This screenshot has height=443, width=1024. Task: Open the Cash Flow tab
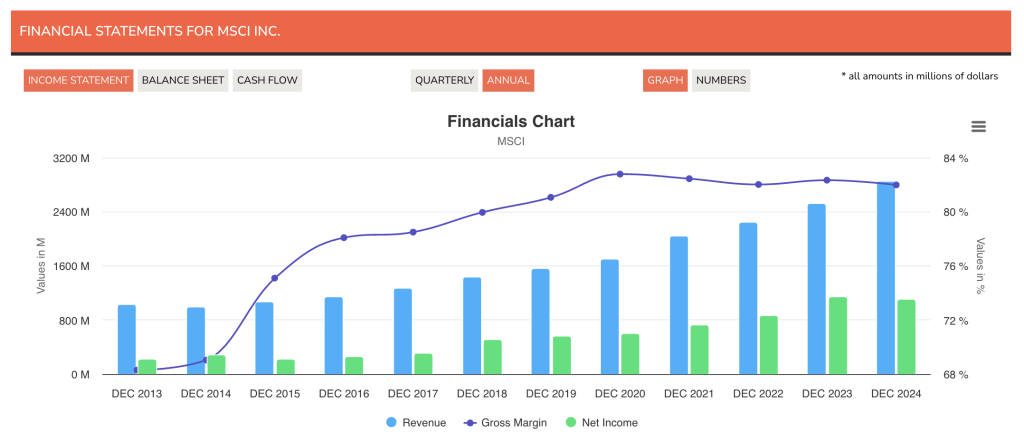pyautogui.click(x=267, y=80)
